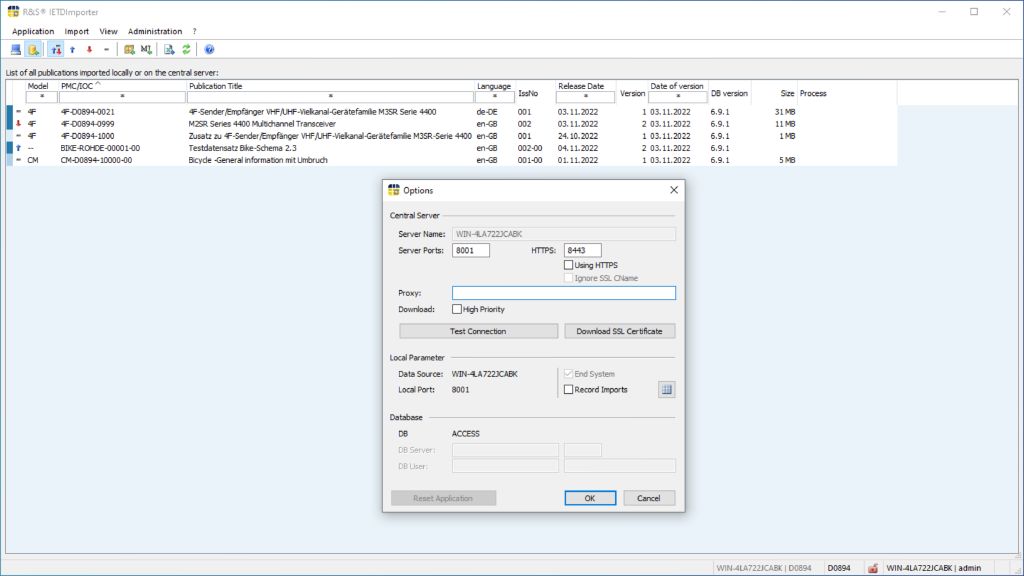This screenshot has height=576, width=1024.
Task: Click the red download status arrow for 4F-D0894-0999
Action: pyautogui.click(x=18, y=123)
